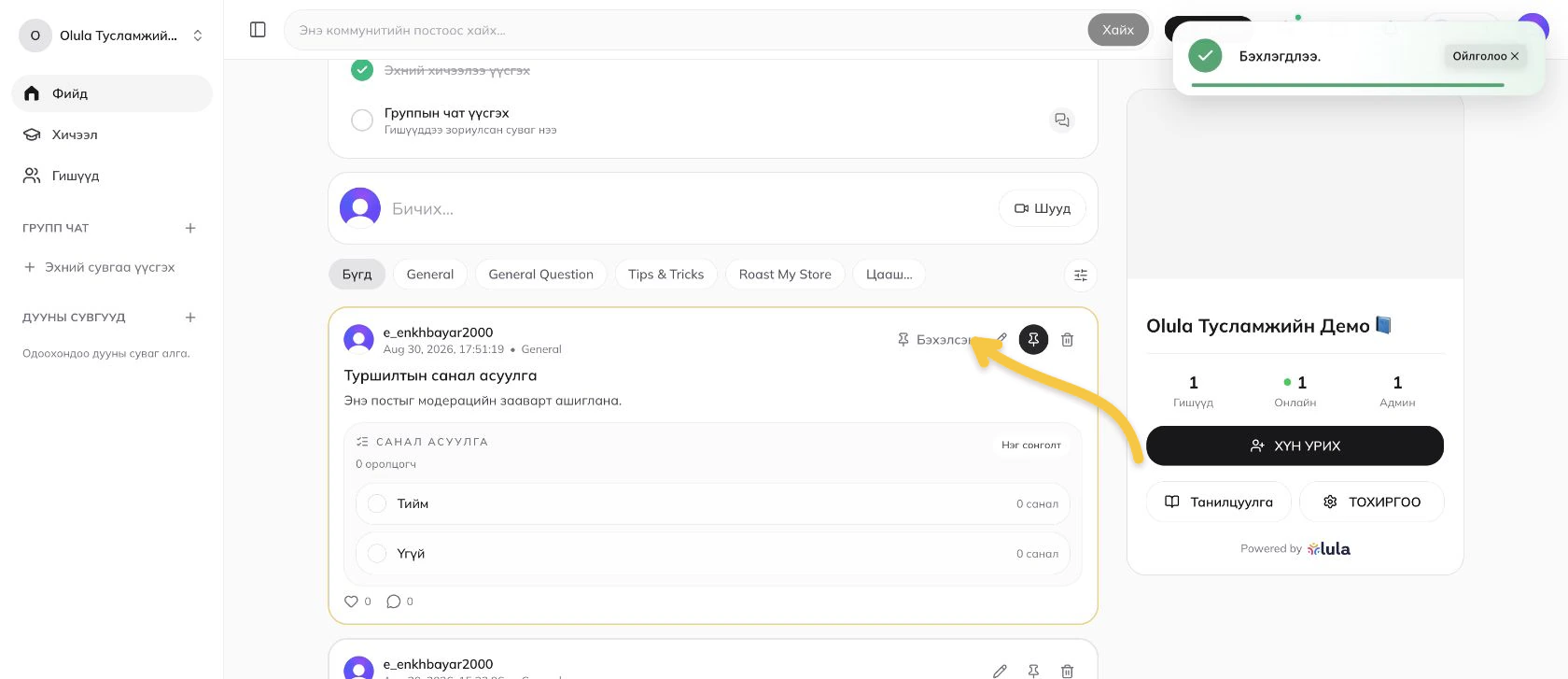Tick the Группын чат үүсгэх checklist circle
This screenshot has height=679, width=1568.
pos(362,120)
